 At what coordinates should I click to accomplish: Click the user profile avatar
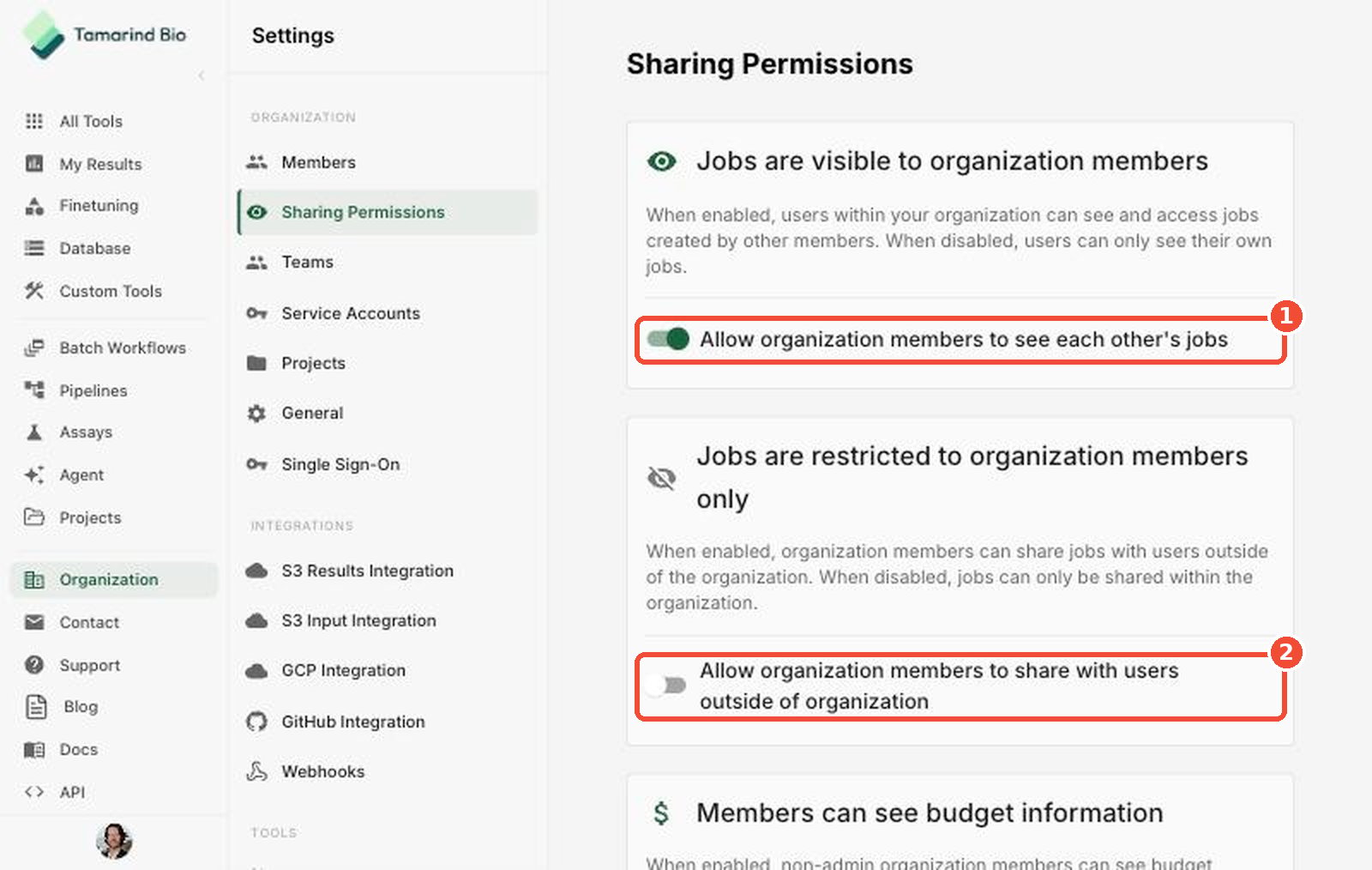tap(114, 841)
